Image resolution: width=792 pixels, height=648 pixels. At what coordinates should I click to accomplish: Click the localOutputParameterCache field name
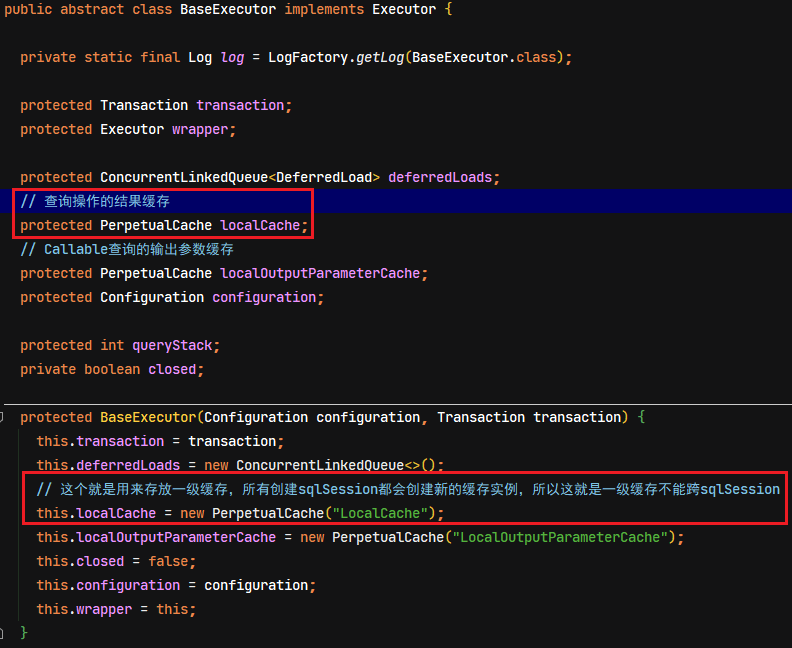point(320,273)
